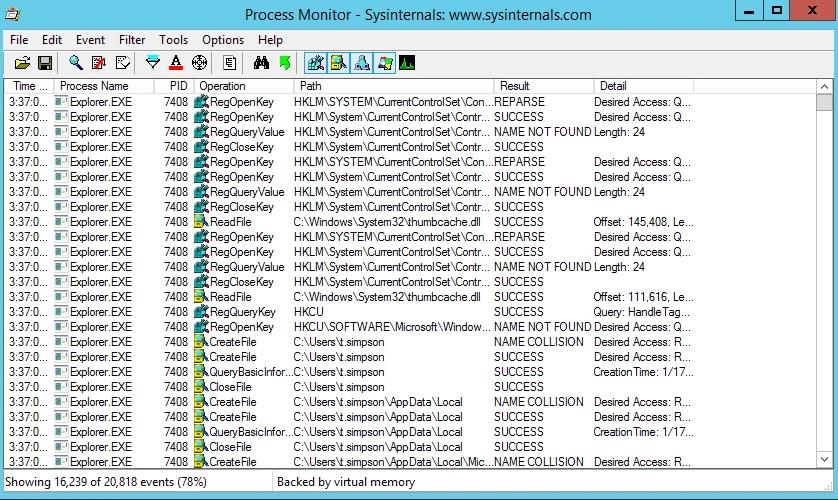Open the Tools menu

coord(174,40)
